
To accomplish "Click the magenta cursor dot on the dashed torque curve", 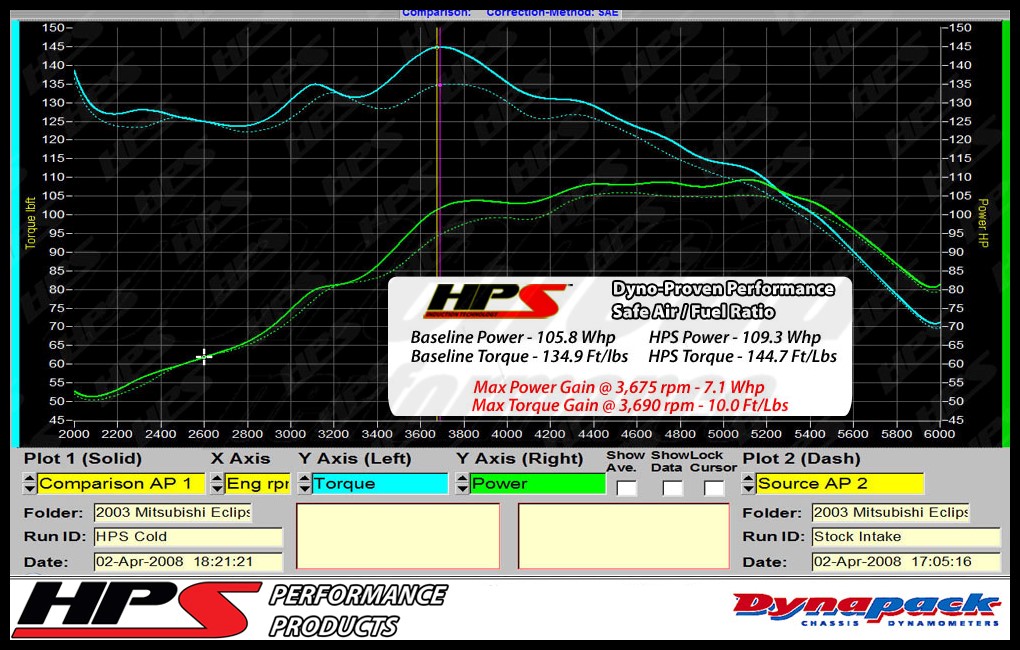I will click(x=440, y=85).
